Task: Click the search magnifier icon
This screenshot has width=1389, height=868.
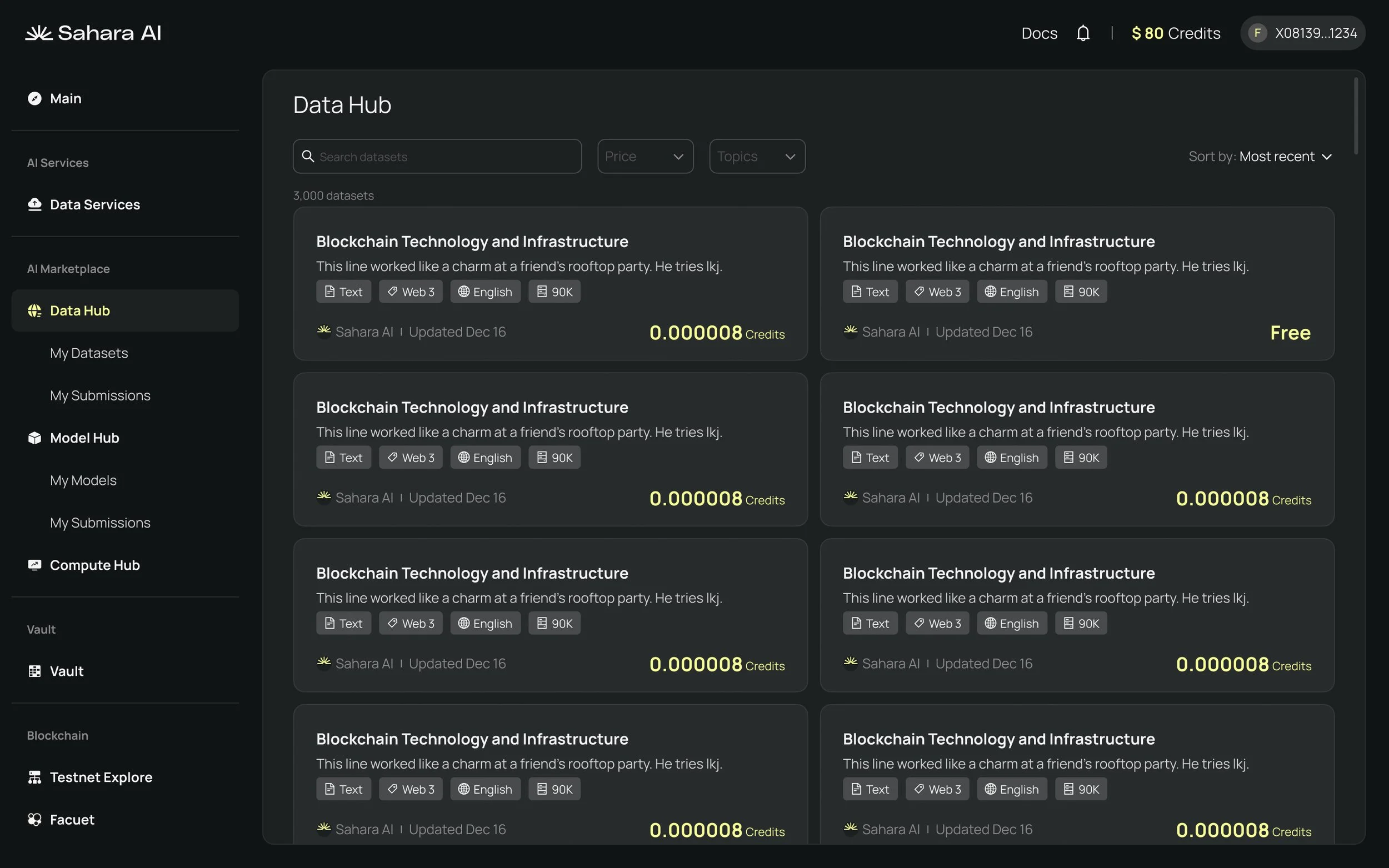Action: (x=308, y=156)
